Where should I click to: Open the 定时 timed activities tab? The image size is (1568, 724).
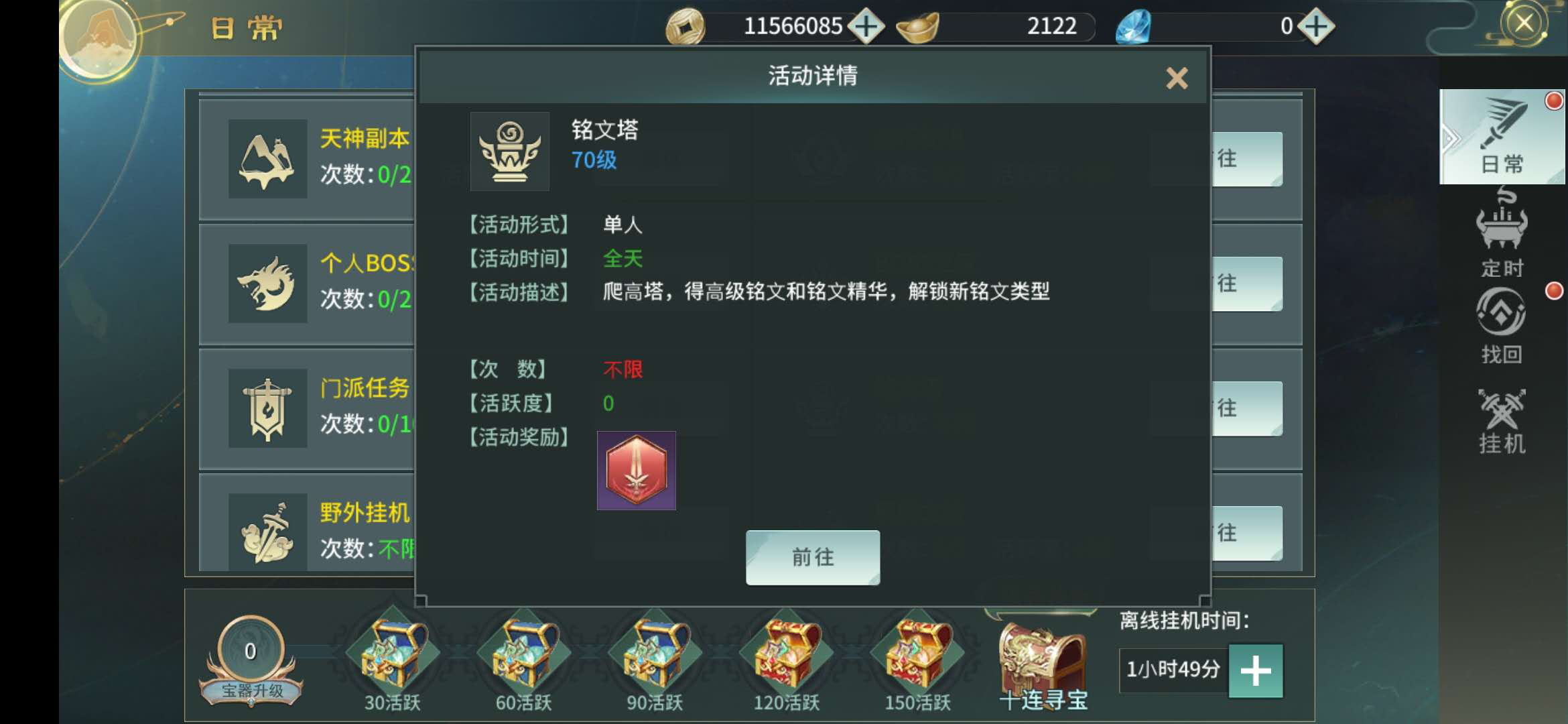click(1502, 233)
